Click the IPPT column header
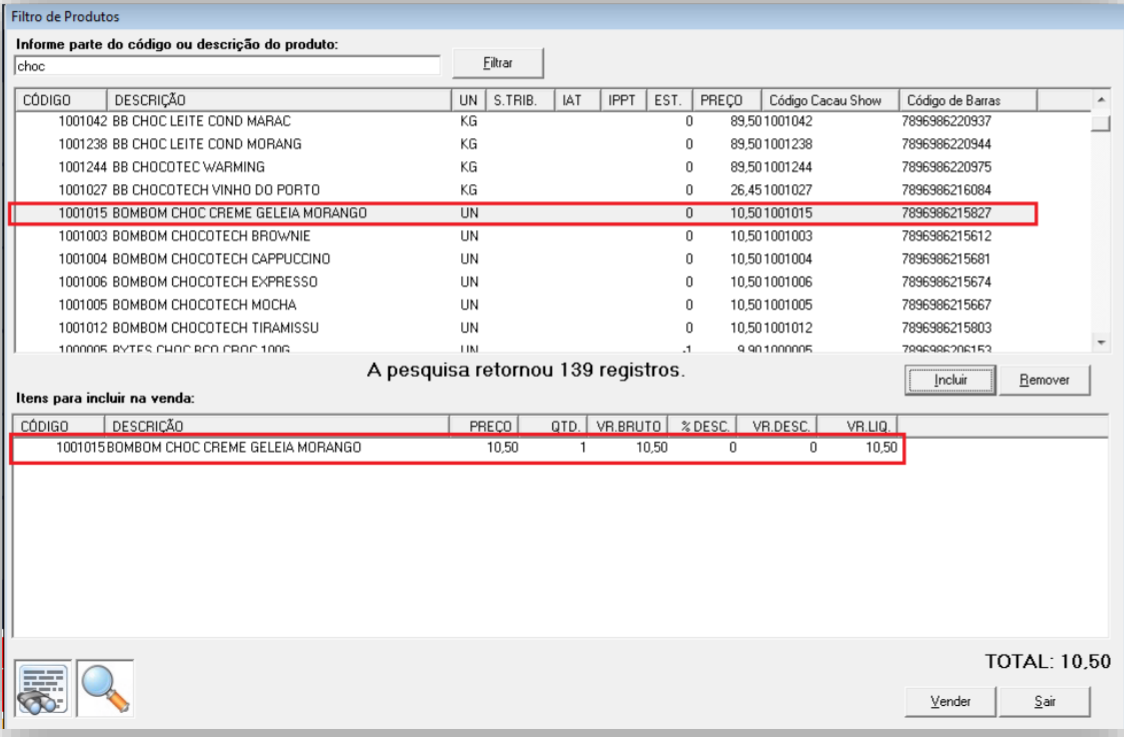1124x737 pixels. [623, 100]
